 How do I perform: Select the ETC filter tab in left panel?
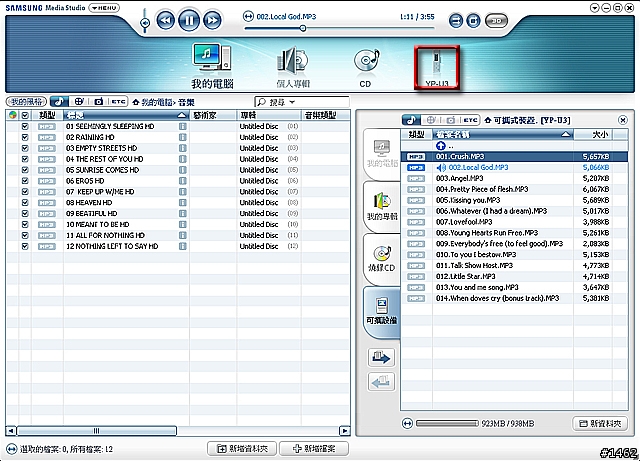(x=118, y=102)
